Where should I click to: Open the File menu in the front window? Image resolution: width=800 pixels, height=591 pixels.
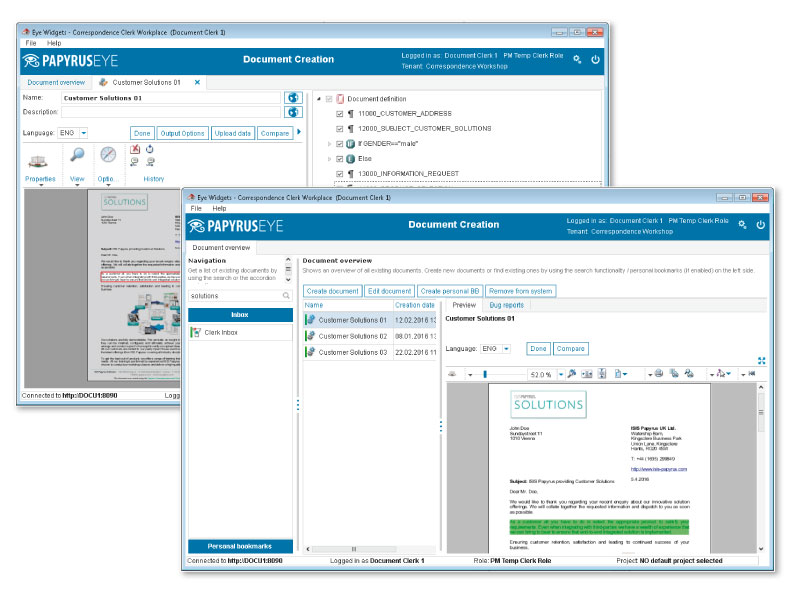196,208
